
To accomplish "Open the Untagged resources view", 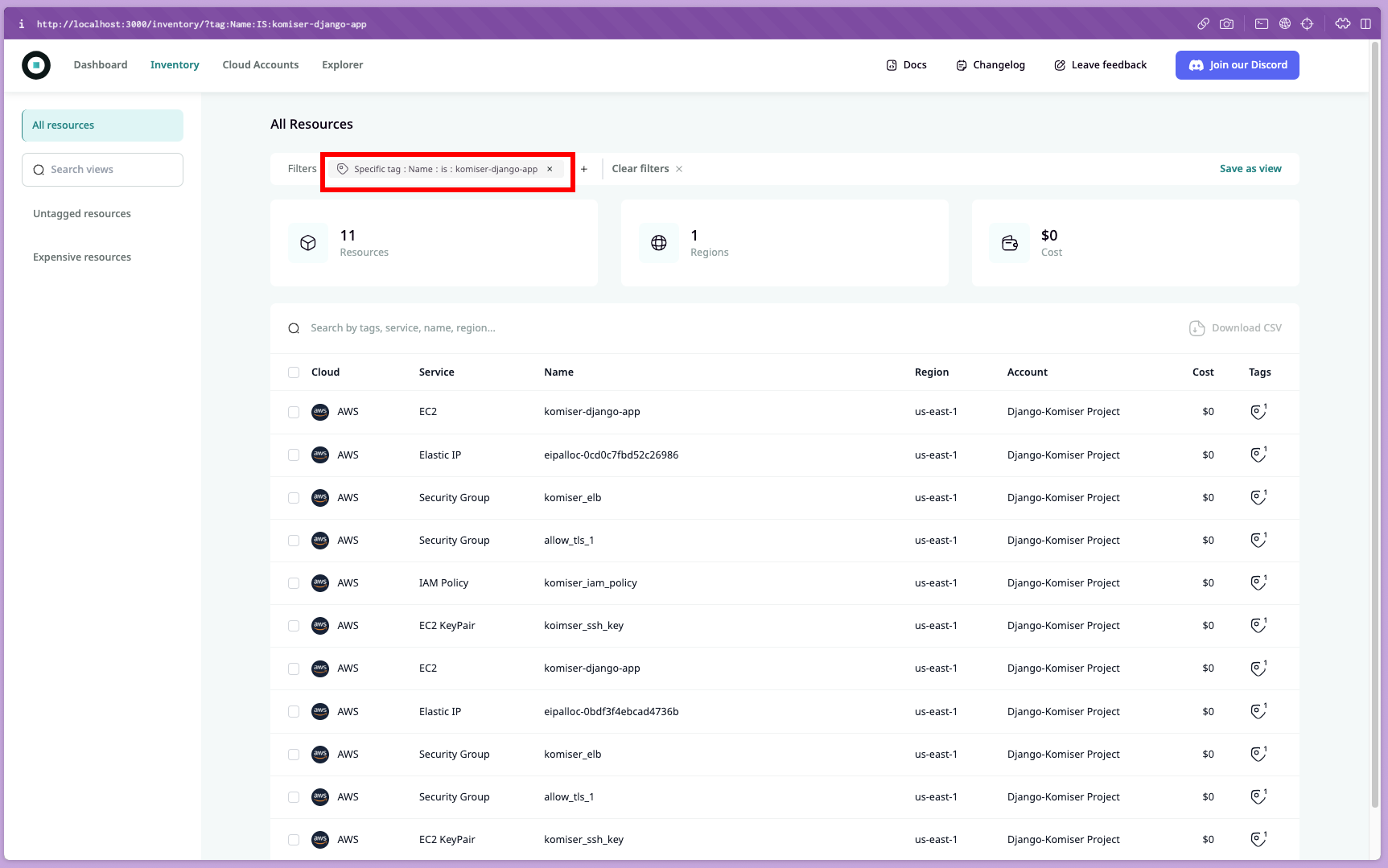I will (x=82, y=214).
